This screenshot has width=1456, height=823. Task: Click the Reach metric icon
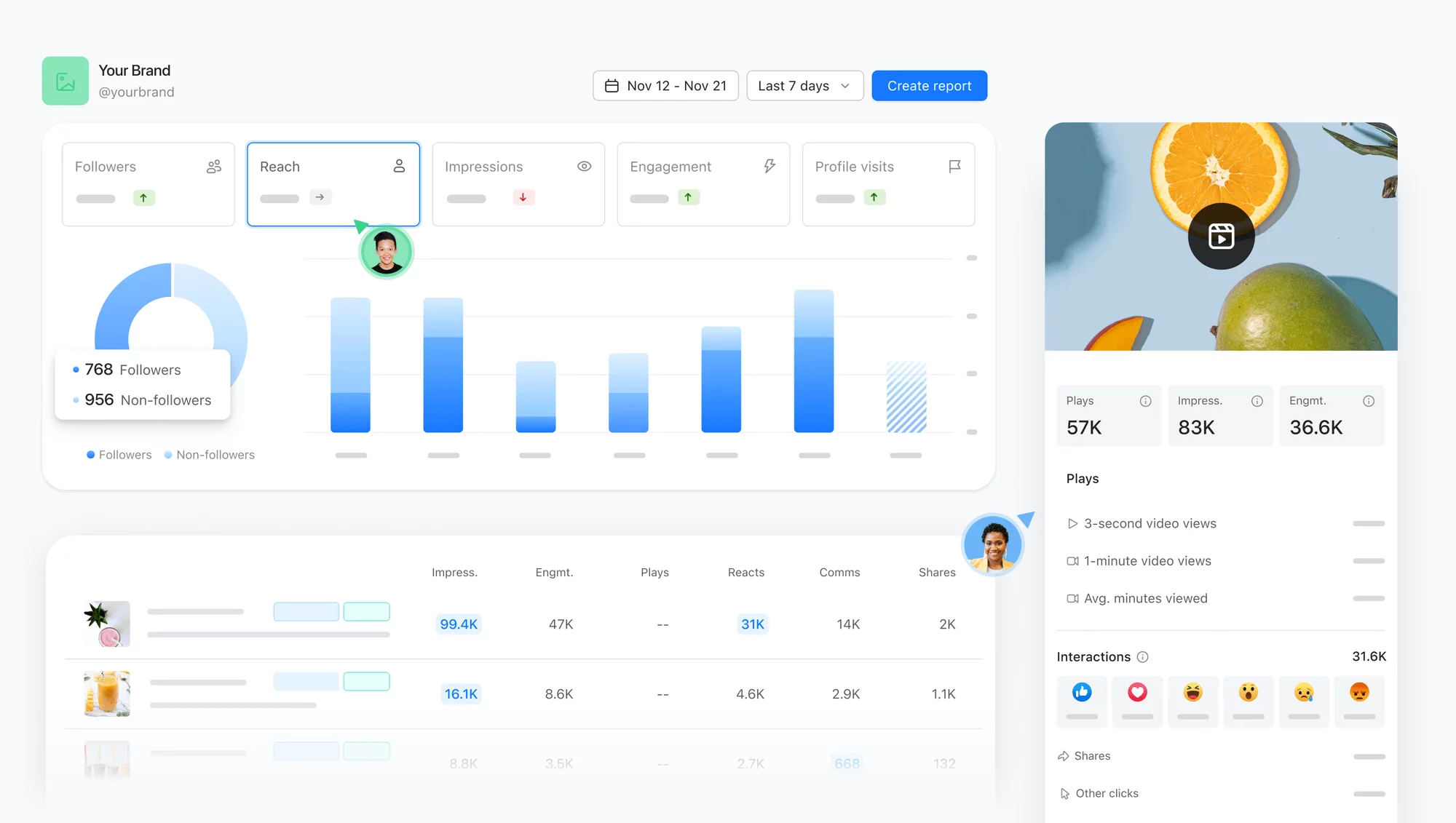tap(397, 166)
